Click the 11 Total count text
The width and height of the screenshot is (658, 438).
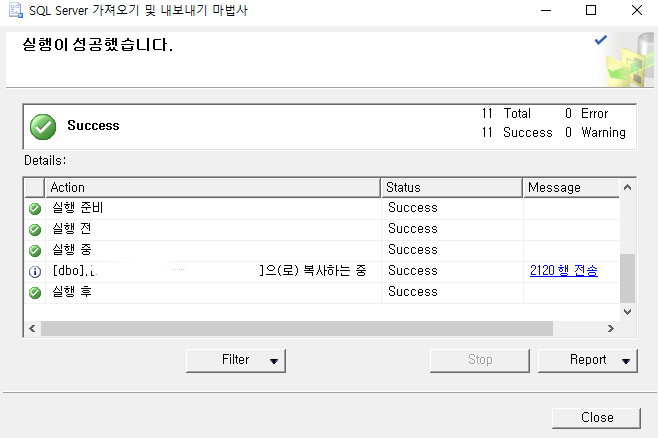pyautogui.click(x=506, y=113)
